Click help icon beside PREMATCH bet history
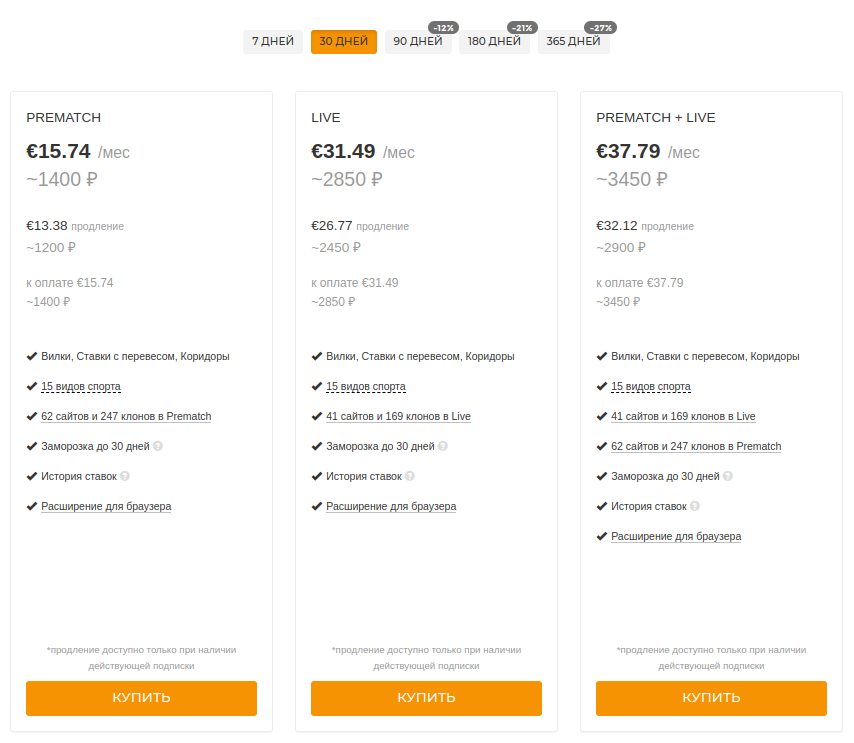Screen dimensions: 854x743 pos(125,477)
